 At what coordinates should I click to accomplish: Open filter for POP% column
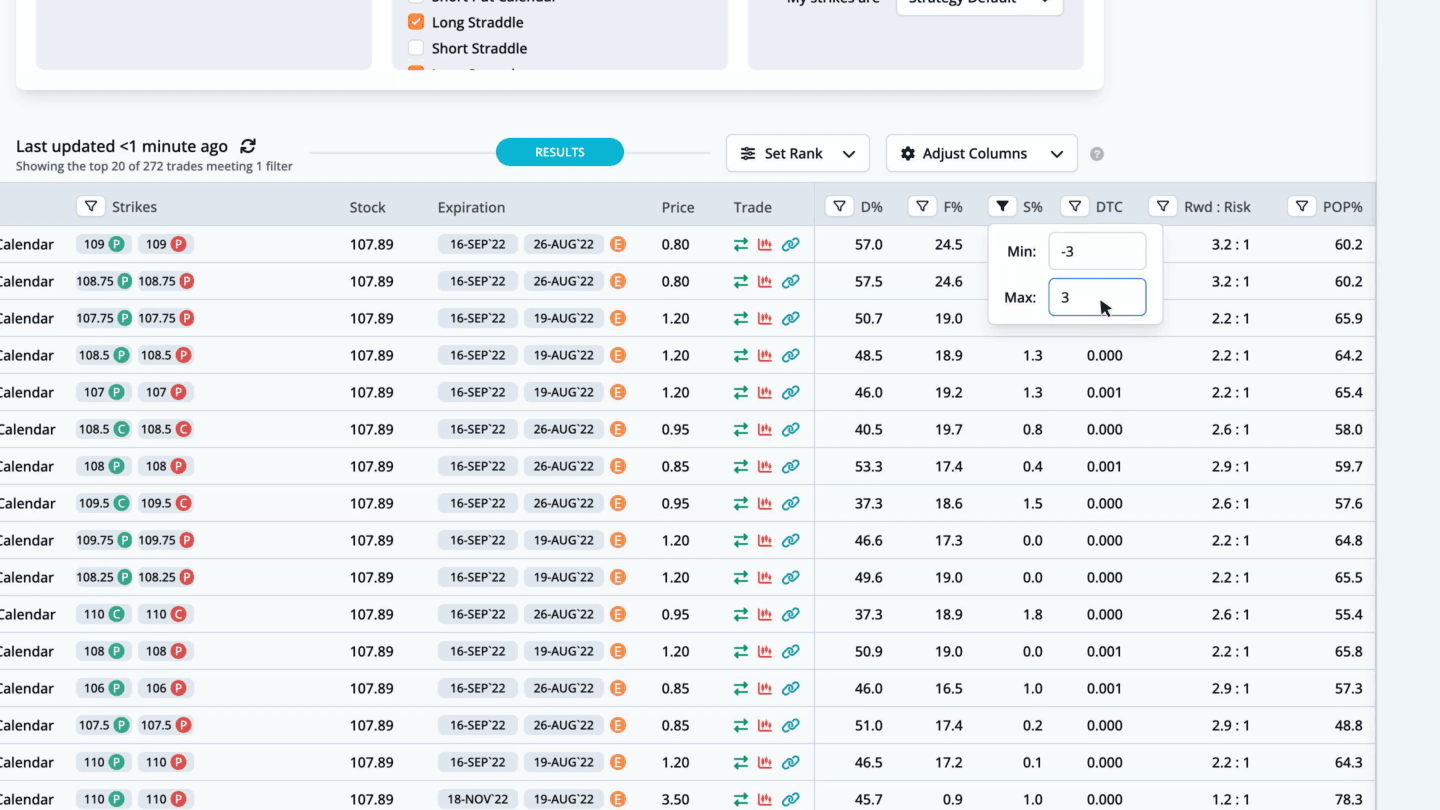click(x=1301, y=206)
